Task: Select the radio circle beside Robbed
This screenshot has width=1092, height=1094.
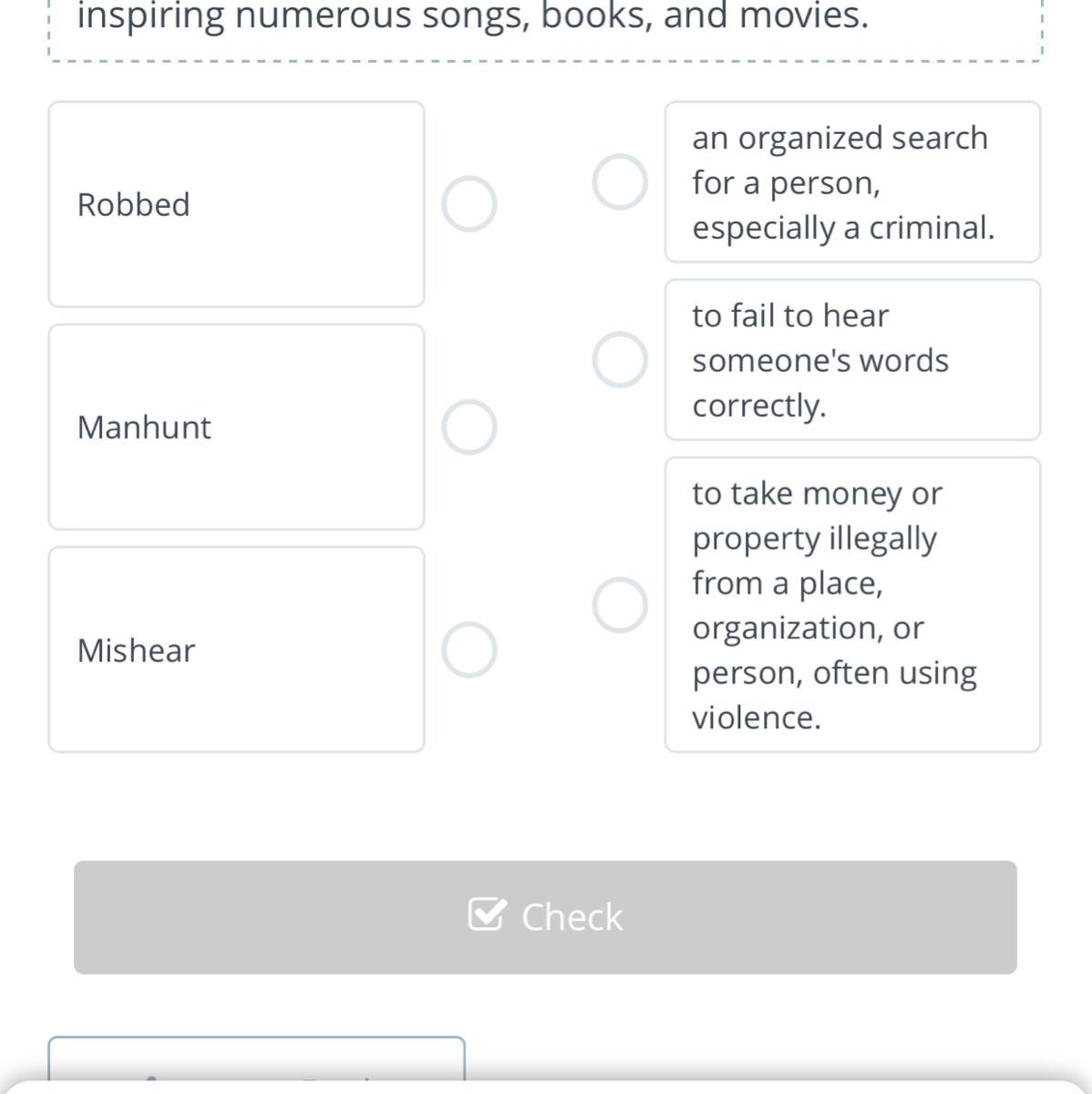Action: (469, 204)
